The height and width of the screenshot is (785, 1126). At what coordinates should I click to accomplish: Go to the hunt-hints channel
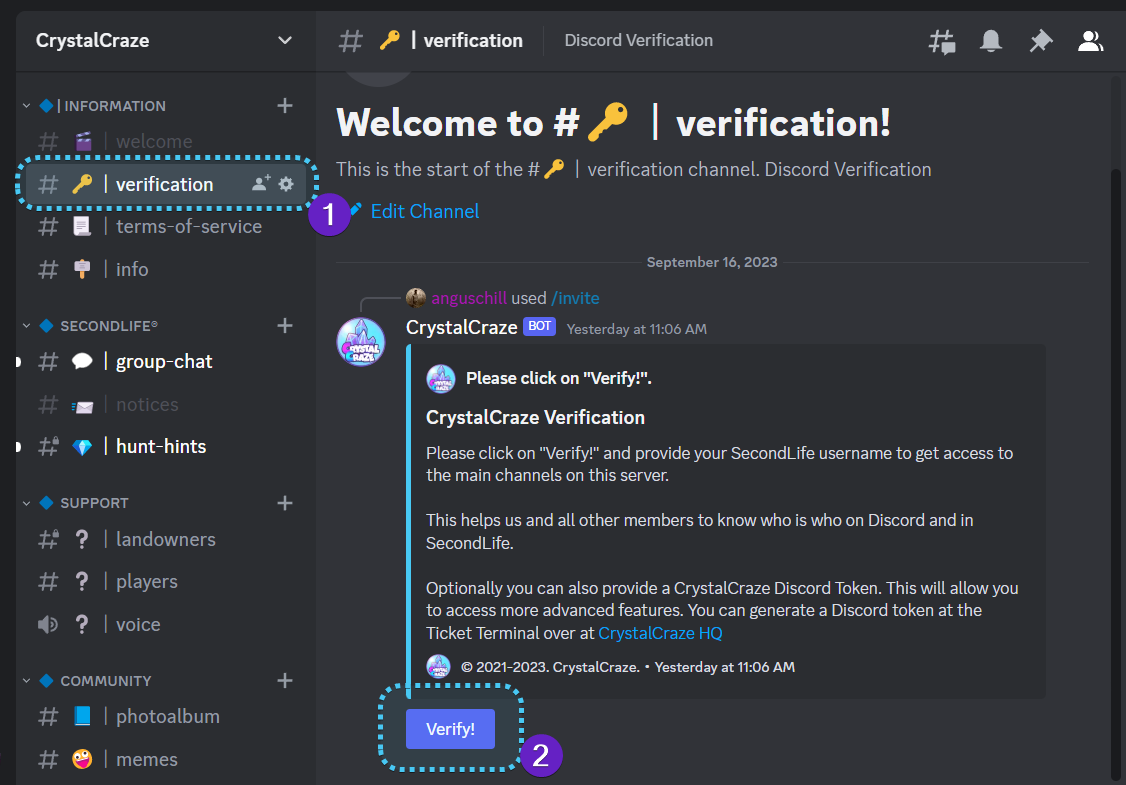[165, 447]
